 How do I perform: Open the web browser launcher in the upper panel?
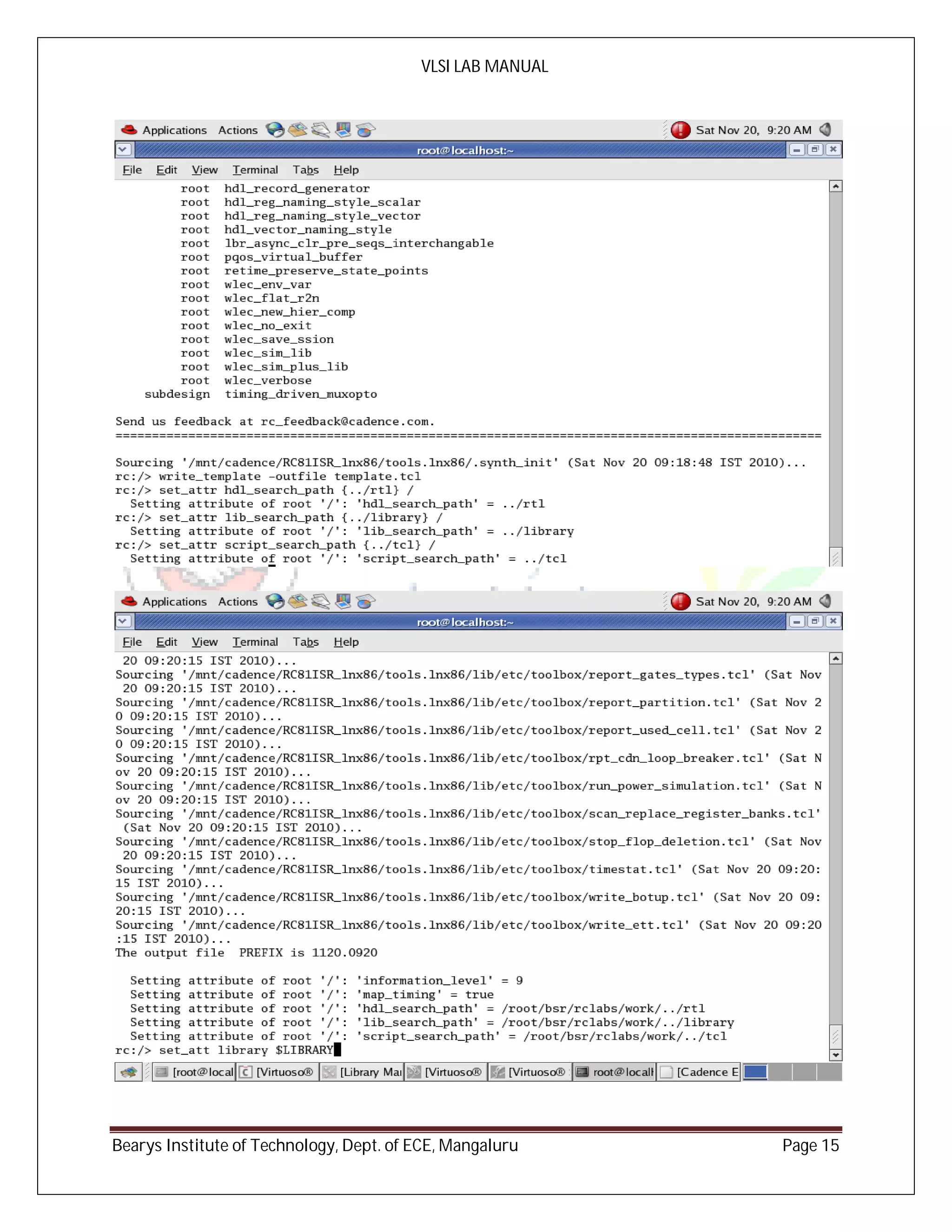point(275,130)
